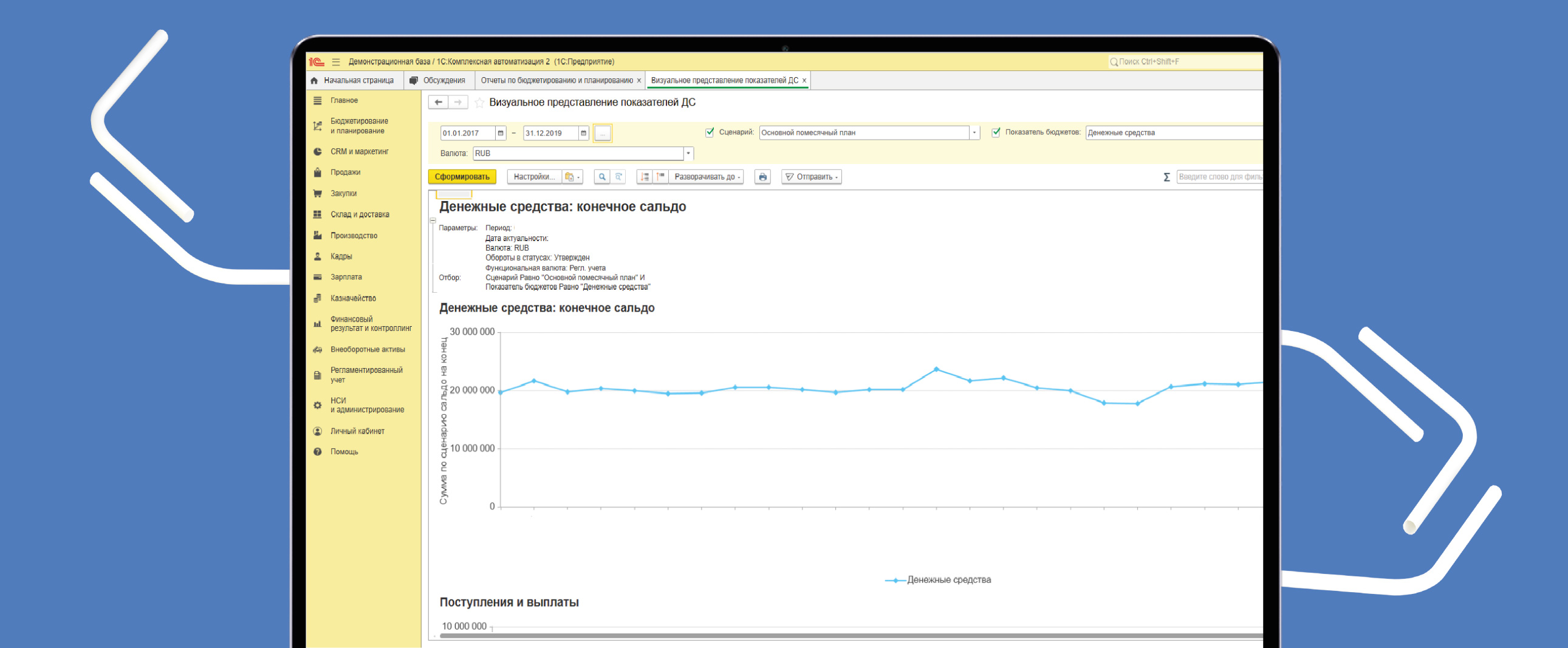Image resolution: width=1568 pixels, height=648 pixels.
Task: Add page to favorites with star icon
Action: coord(479,103)
